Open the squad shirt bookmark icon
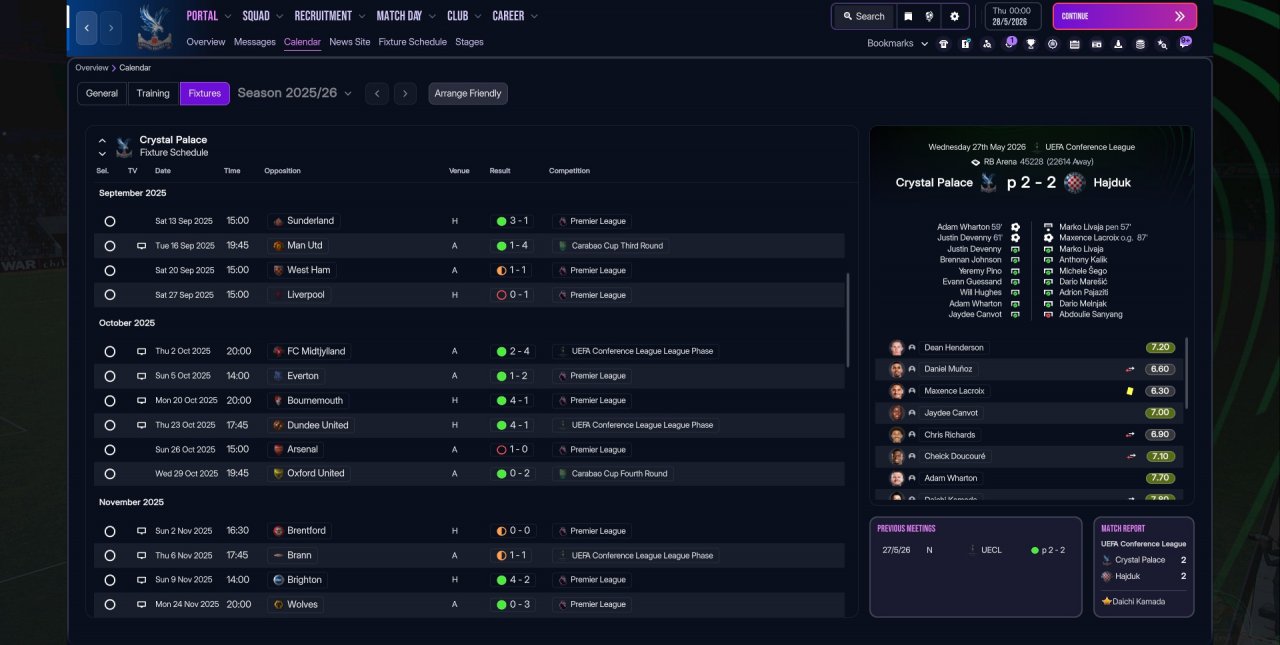 click(943, 44)
